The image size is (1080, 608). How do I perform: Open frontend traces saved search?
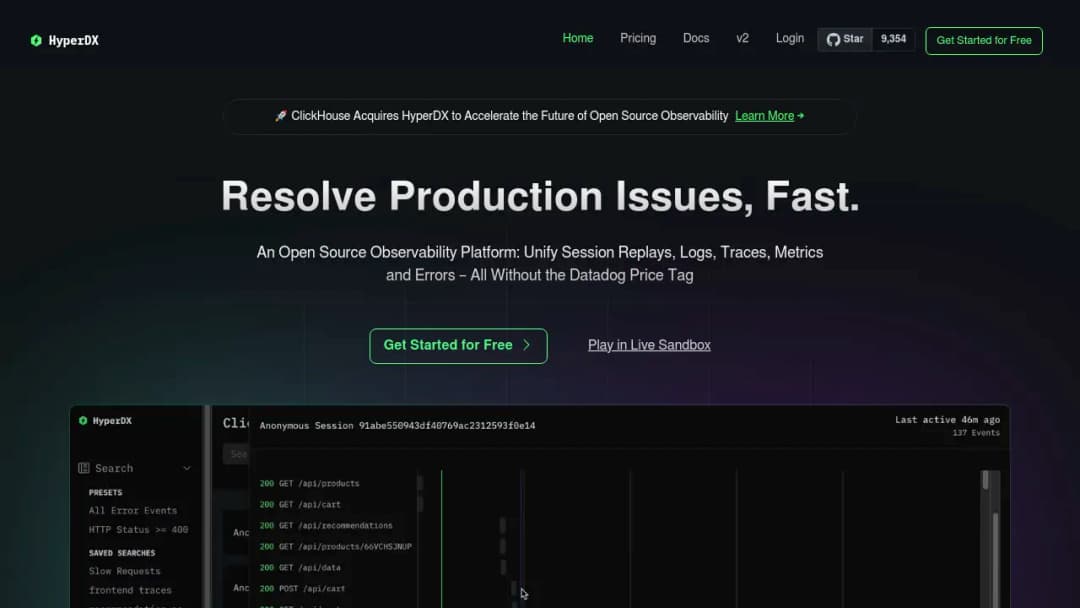point(130,590)
